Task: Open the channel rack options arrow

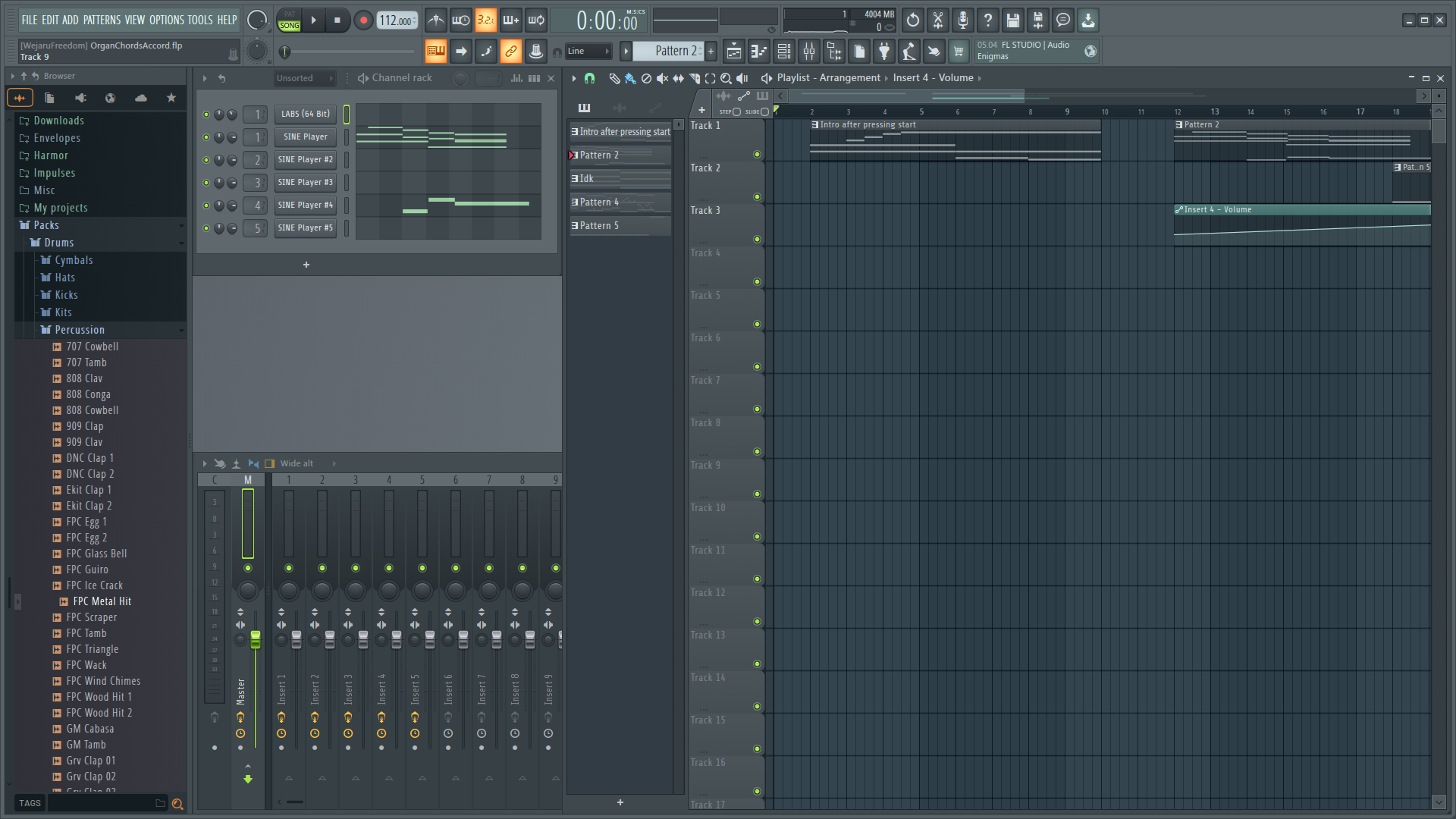Action: [x=204, y=78]
